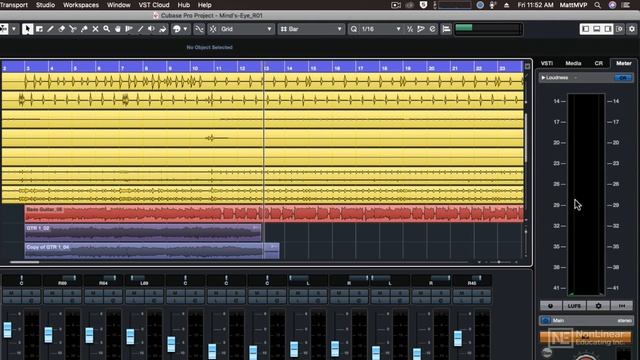
Task: Select the Erase tool
Action: (62, 29)
